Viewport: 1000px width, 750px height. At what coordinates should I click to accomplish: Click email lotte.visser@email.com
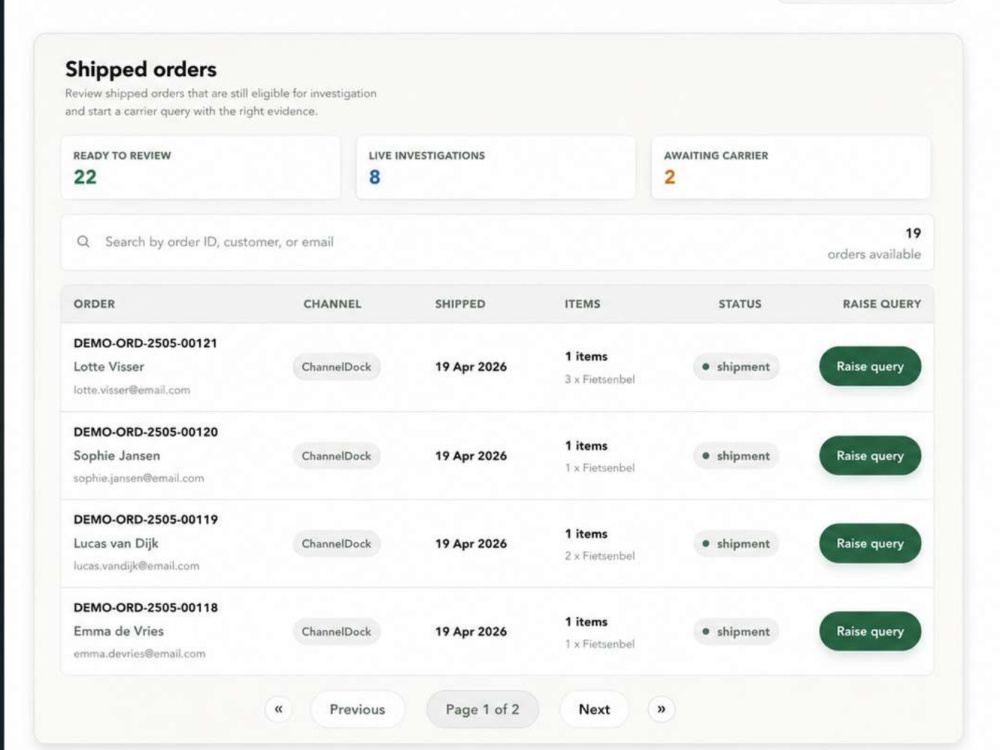132,390
